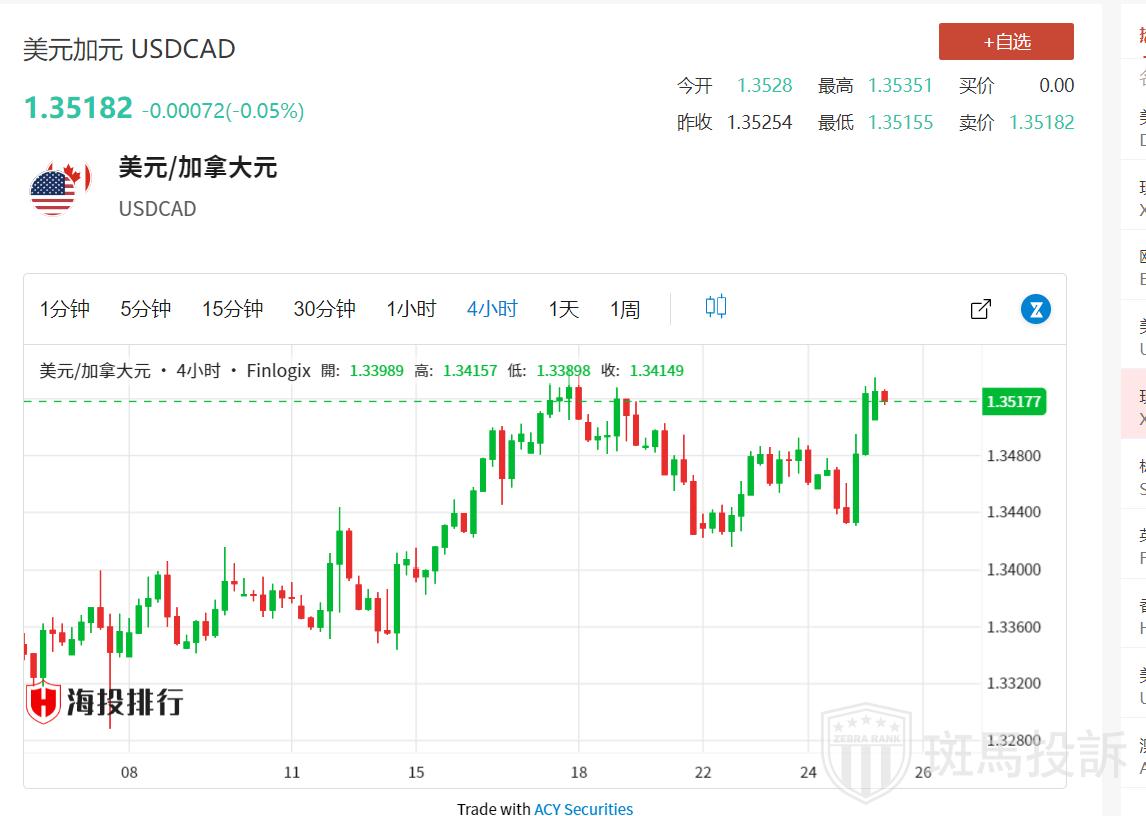Image resolution: width=1146 pixels, height=816 pixels.
Task: Click the green 1.35177 price label
Action: (1013, 402)
